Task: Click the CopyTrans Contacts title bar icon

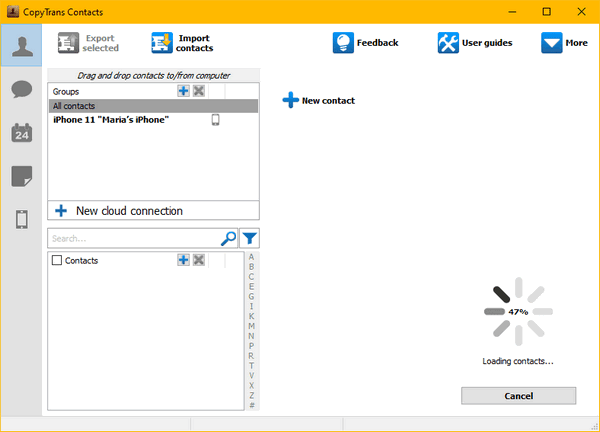Action: 13,12
